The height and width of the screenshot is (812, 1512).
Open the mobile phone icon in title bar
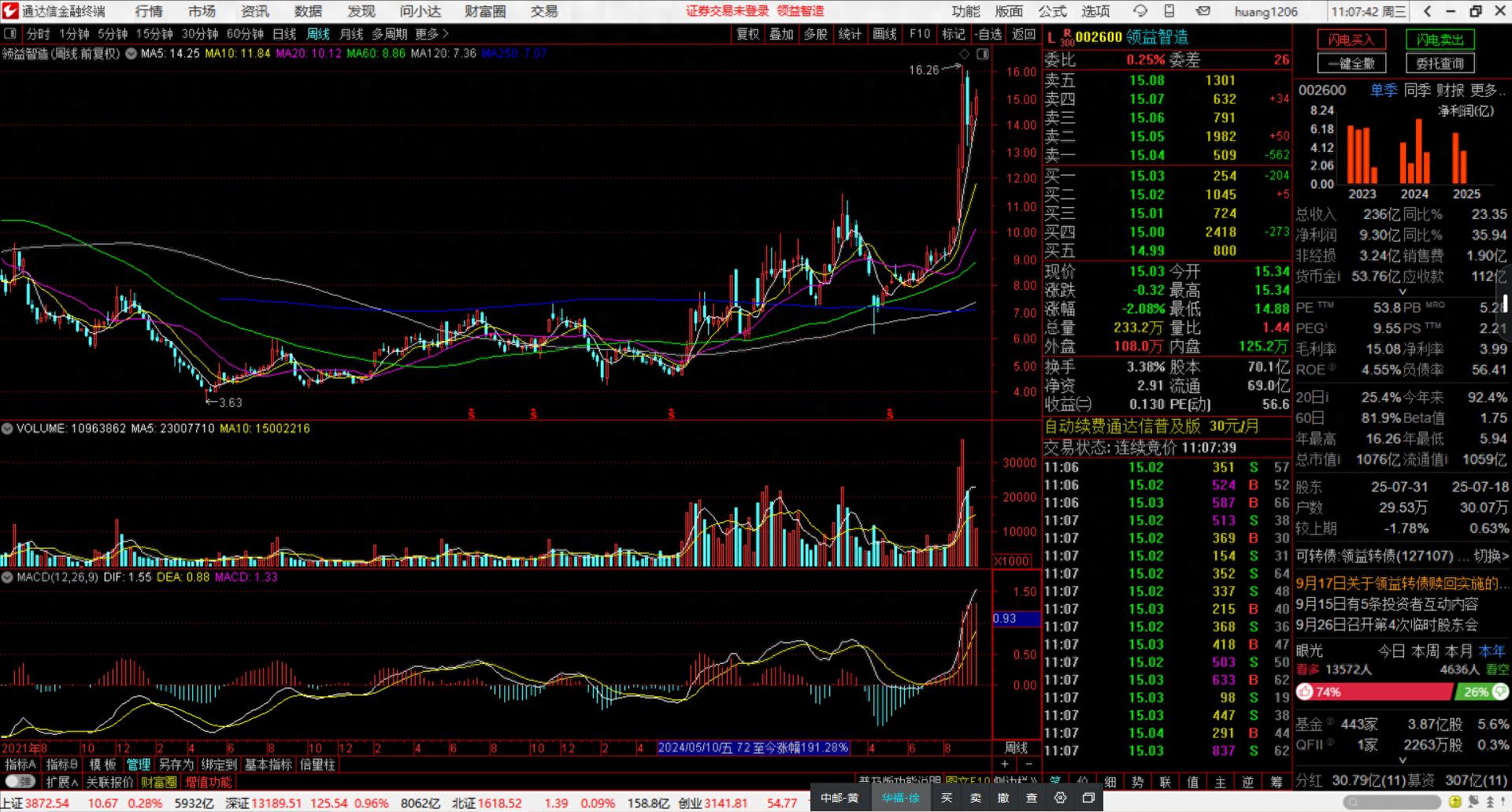(x=1169, y=11)
